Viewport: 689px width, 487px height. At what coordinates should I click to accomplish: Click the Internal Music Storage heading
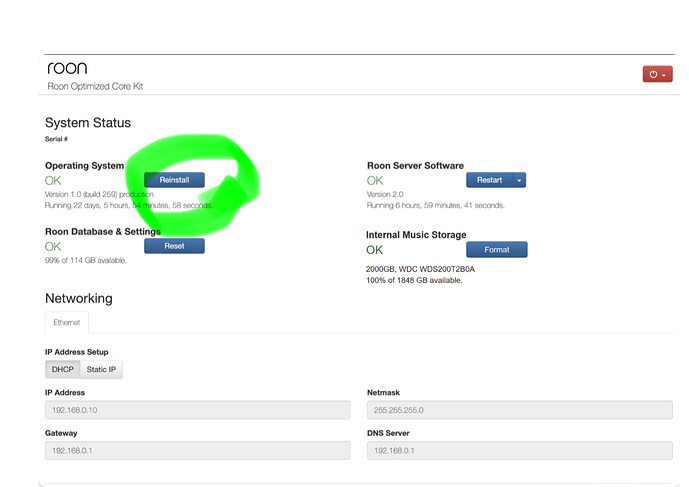coord(416,235)
